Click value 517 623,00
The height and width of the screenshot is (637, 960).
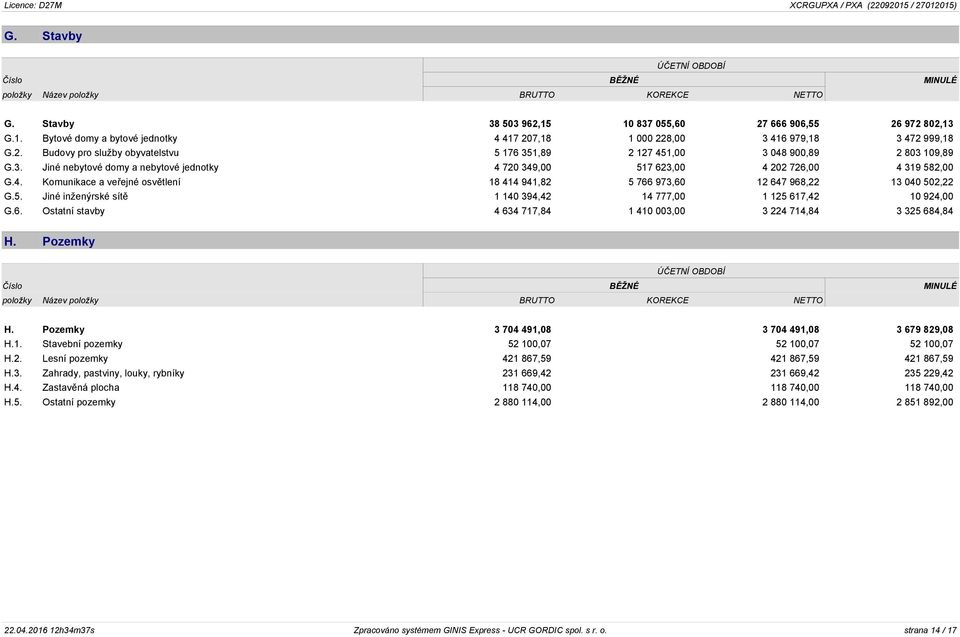pyautogui.click(x=660, y=167)
